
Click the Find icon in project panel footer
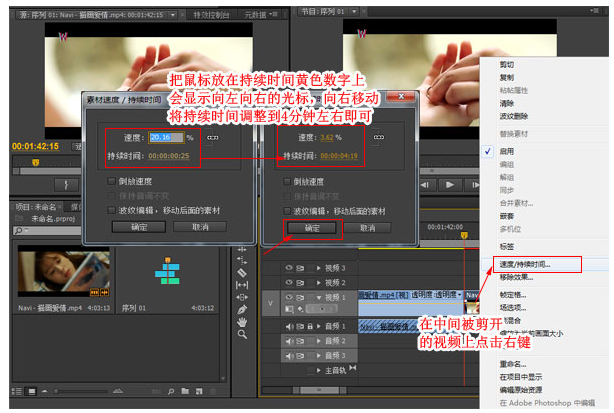click(171, 391)
